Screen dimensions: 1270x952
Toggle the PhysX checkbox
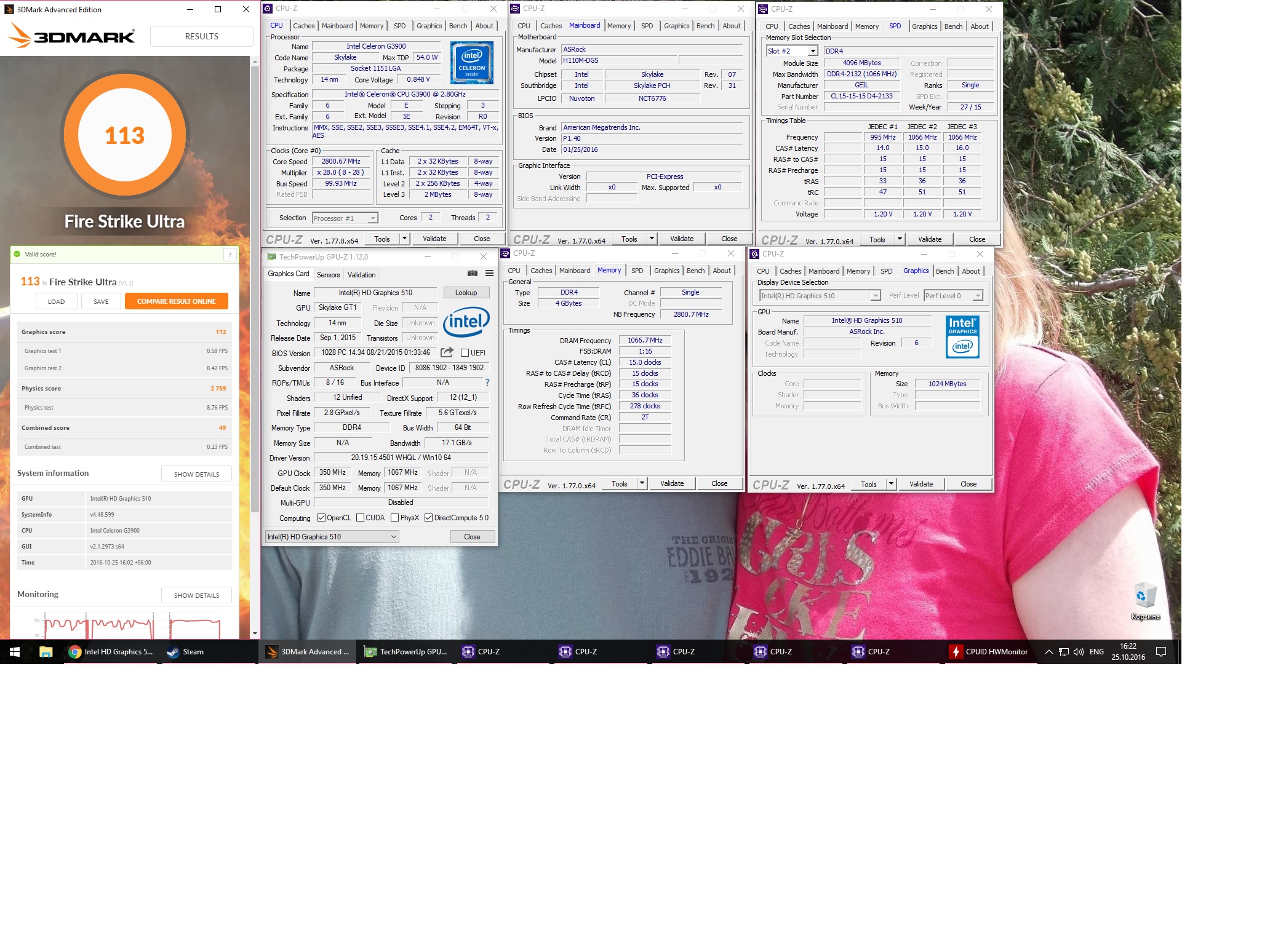(394, 518)
